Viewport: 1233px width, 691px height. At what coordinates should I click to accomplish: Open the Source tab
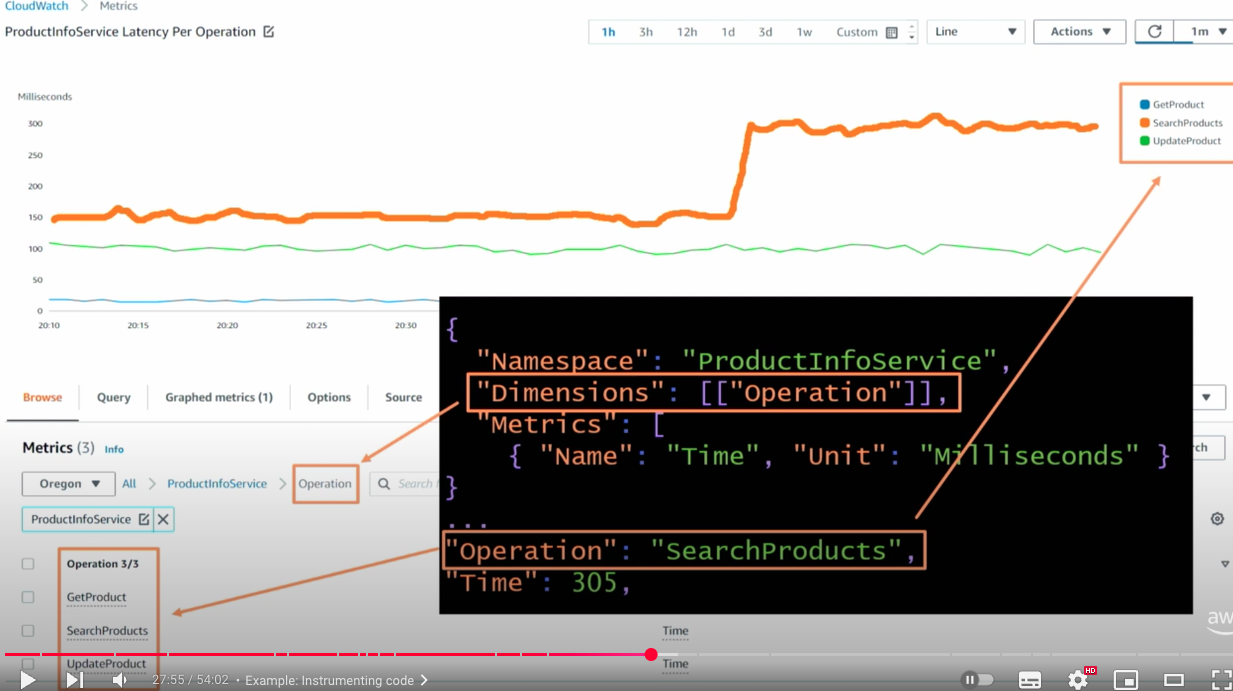[x=404, y=397]
